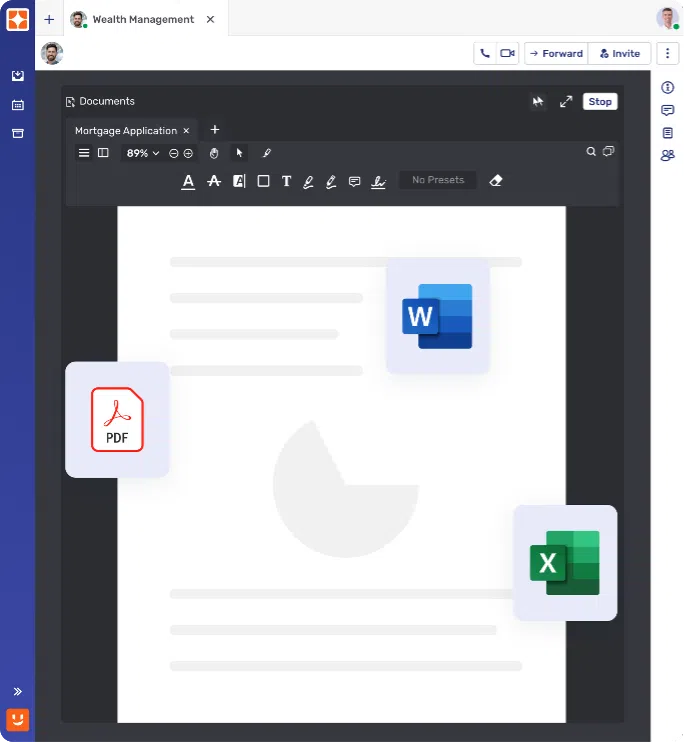Open the viewer hamburger menu
684x742 pixels.
[x=84, y=153]
